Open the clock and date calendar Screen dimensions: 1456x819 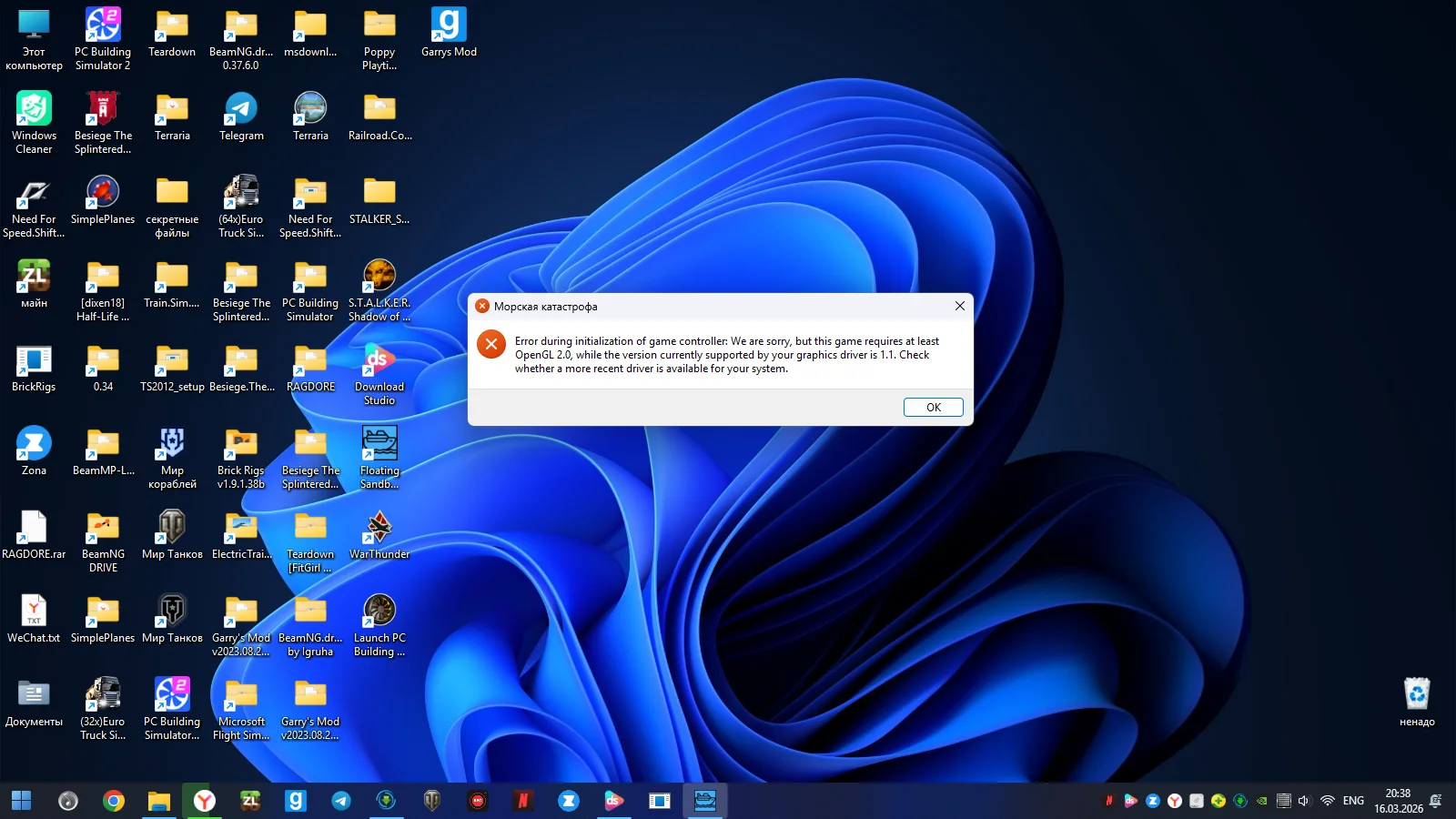point(1398,801)
